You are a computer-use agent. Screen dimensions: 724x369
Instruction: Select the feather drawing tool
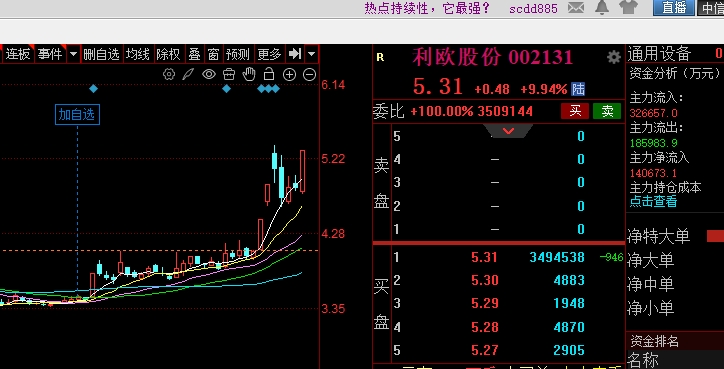(x=188, y=74)
